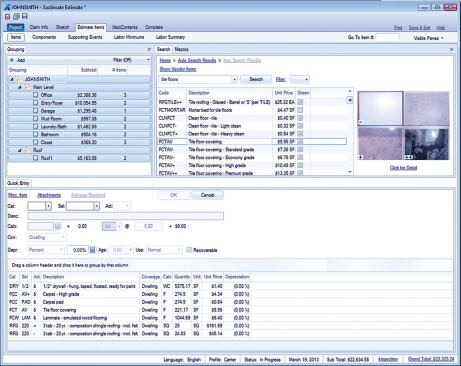Close the Grouping pane with its X
Viewport: 461px width, 366px height.
(x=149, y=49)
